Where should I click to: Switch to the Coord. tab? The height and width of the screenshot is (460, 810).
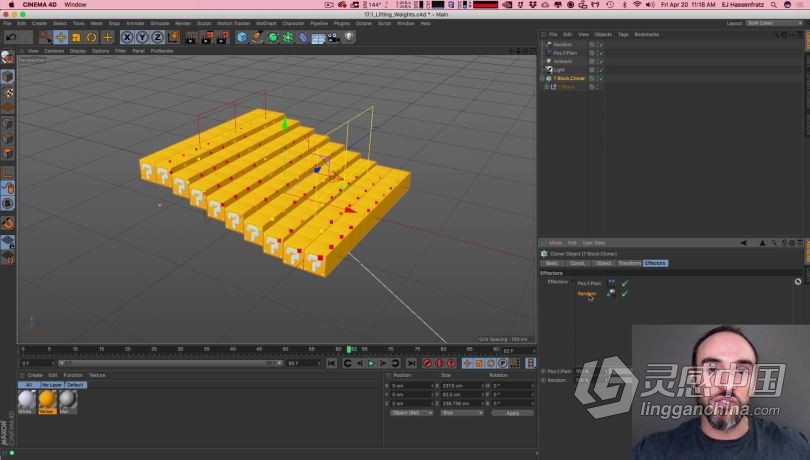point(578,263)
